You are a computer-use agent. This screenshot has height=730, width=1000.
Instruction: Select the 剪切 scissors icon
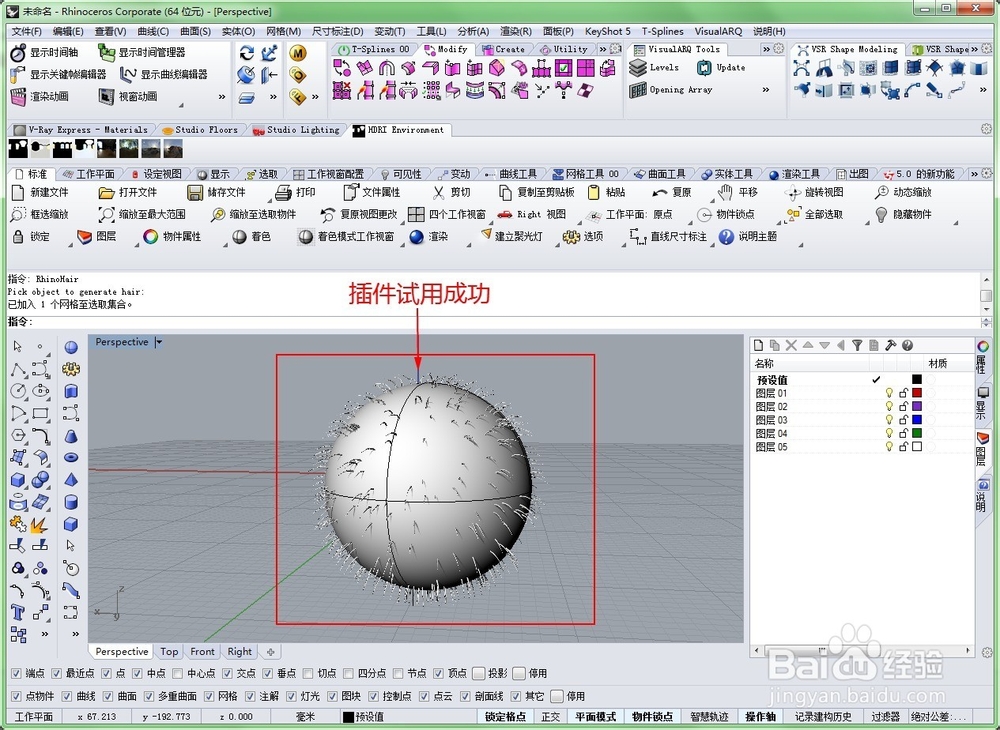438,192
